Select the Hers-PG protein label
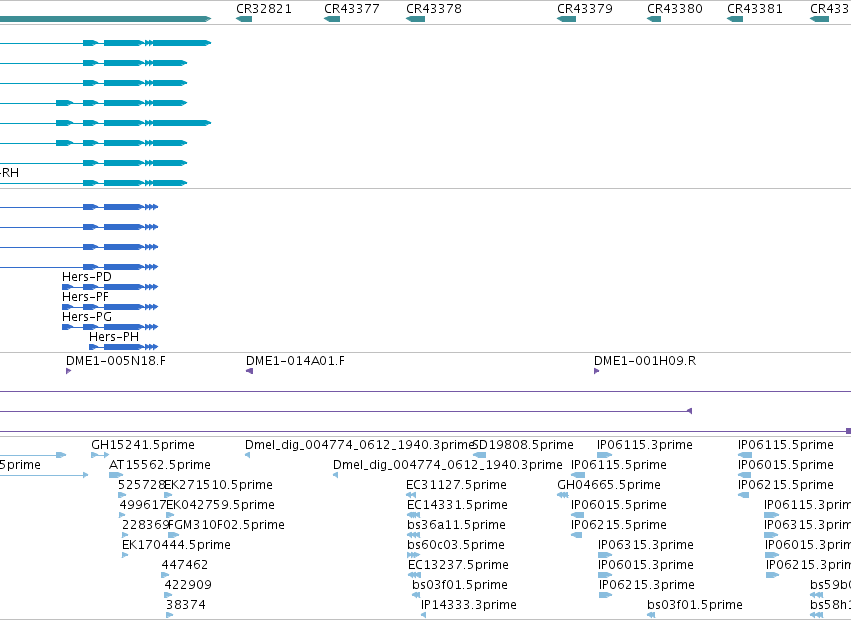 pos(87,317)
